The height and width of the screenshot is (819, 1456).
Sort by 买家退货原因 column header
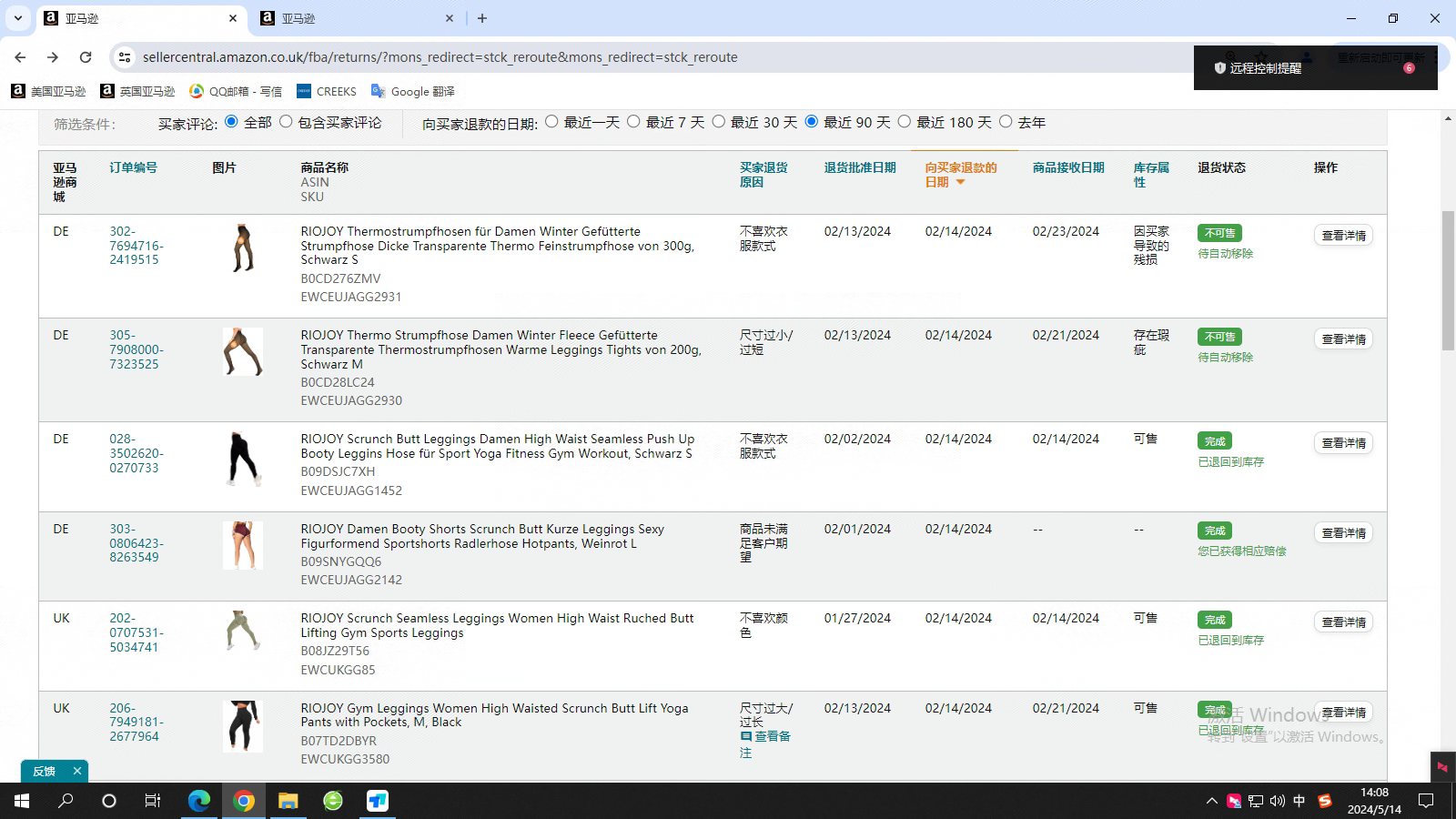coord(763,175)
